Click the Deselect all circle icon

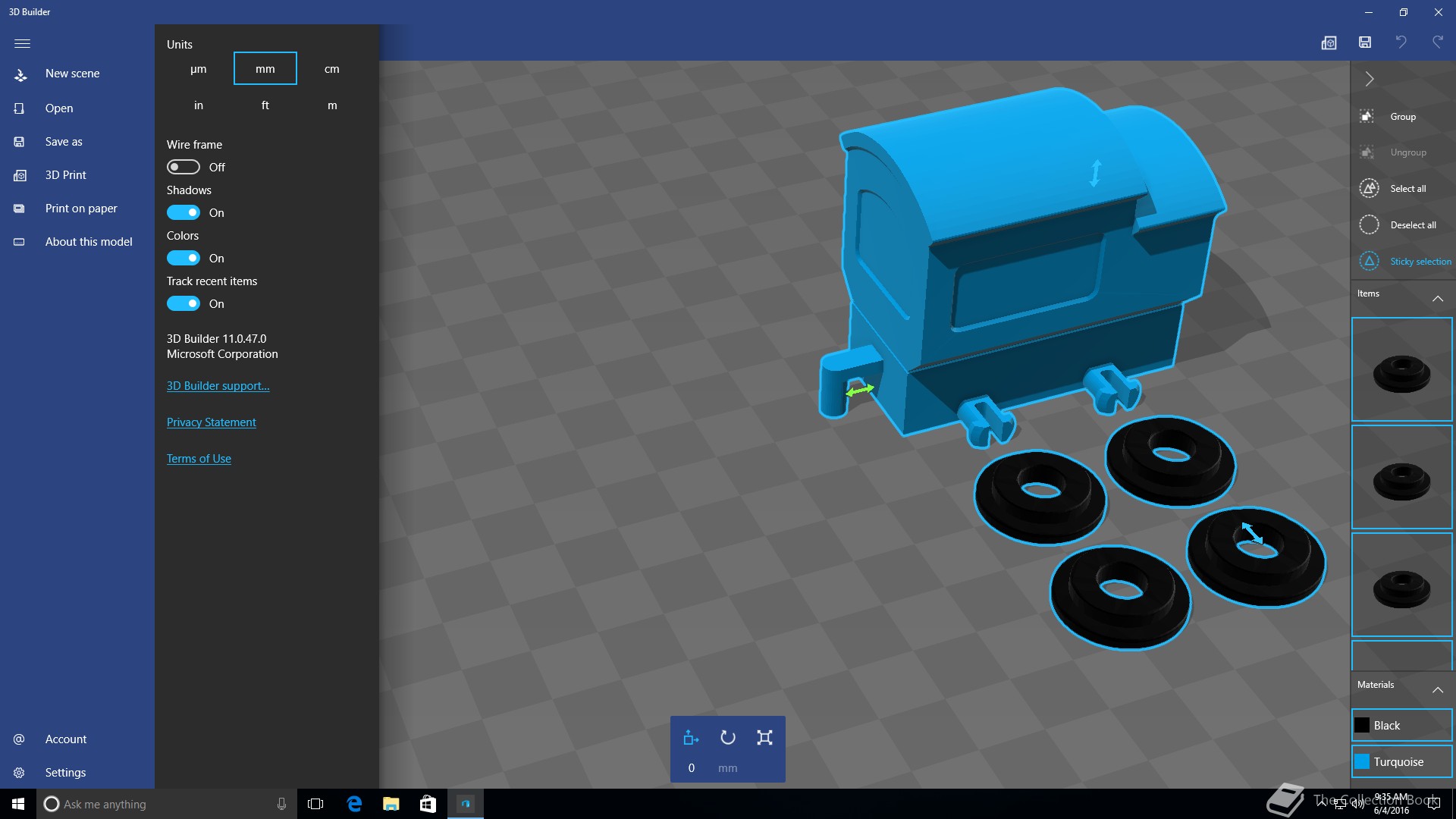point(1369,224)
